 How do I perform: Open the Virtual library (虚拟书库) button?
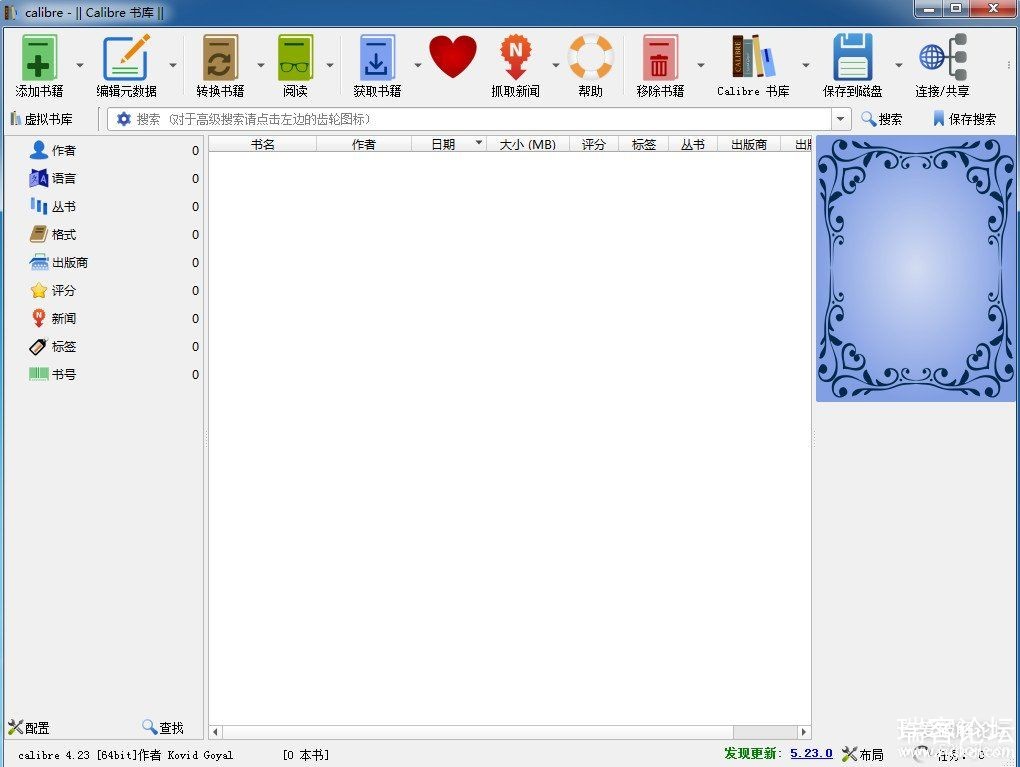[41, 119]
